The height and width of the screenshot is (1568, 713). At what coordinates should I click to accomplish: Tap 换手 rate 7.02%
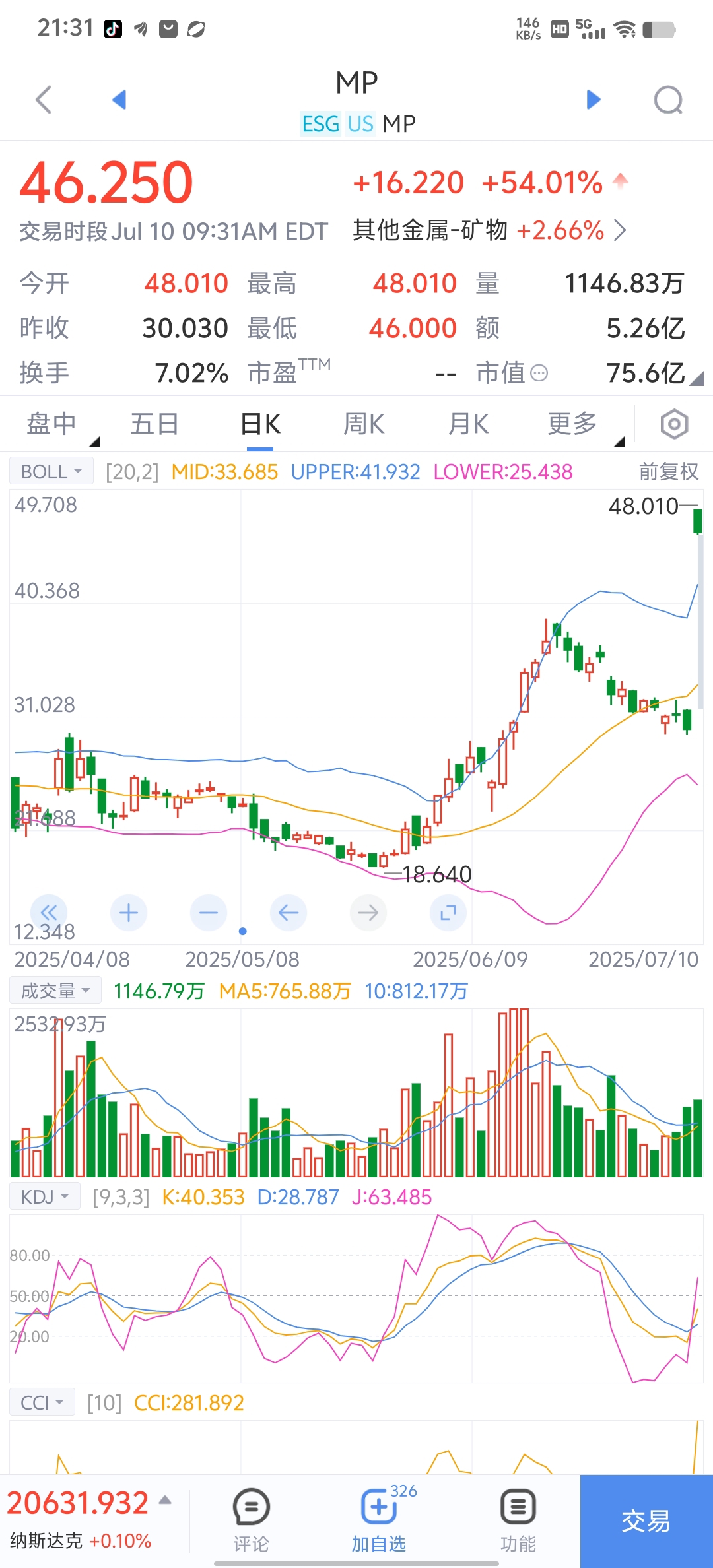point(191,373)
